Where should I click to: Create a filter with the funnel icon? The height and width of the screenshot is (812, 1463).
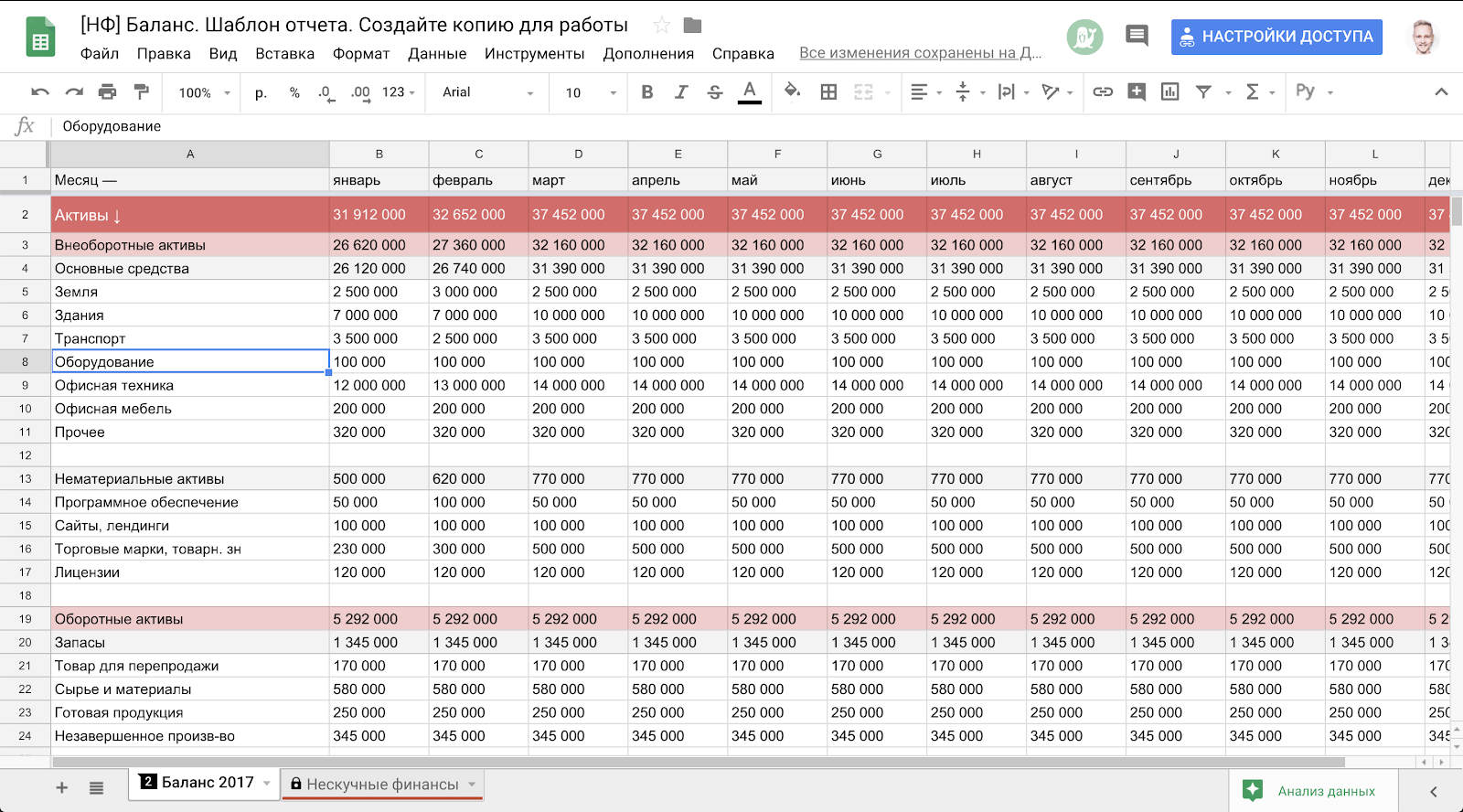[x=1204, y=92]
